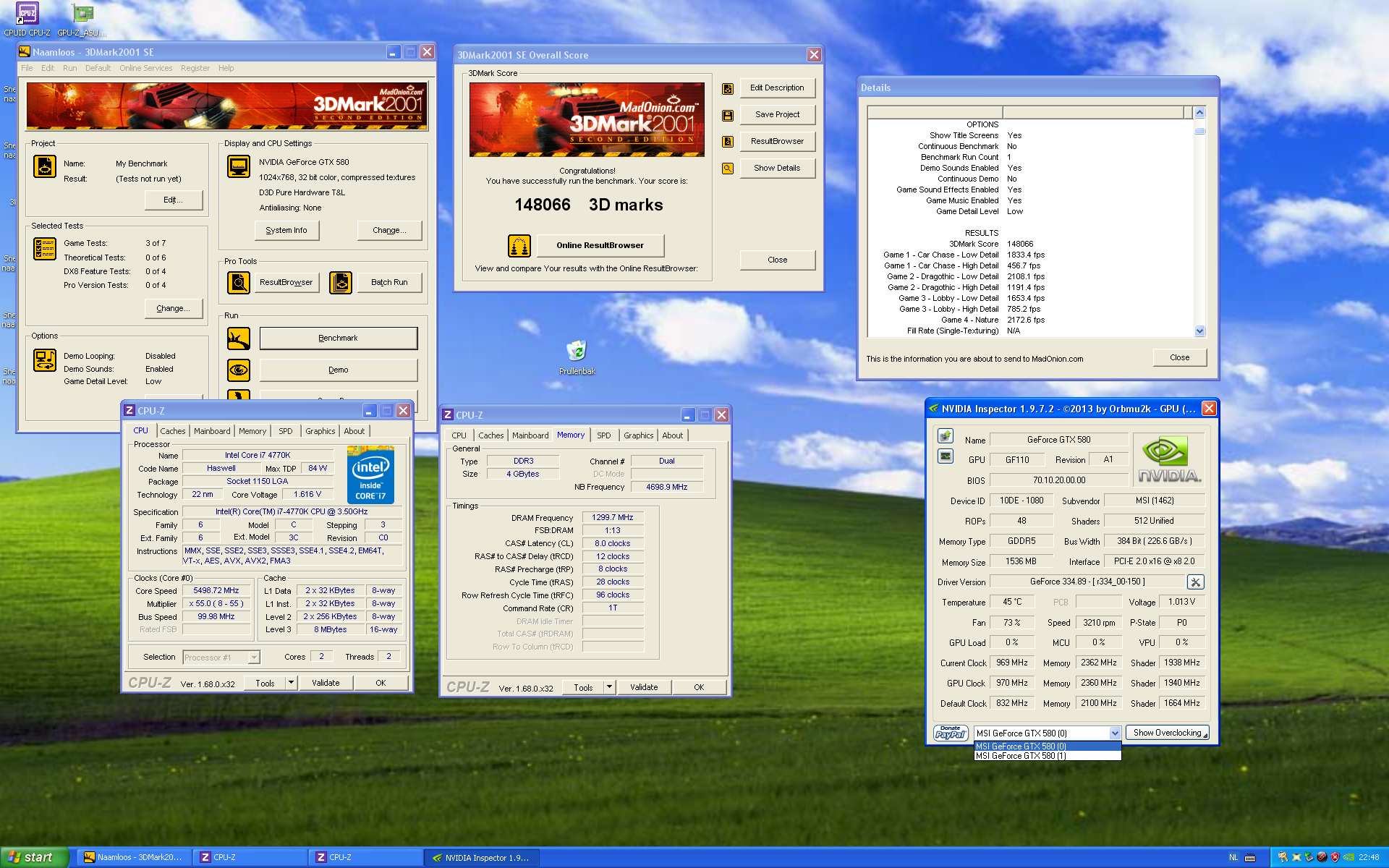Click the 148066 score text
Screen dimensions: 1389x868
(543, 205)
